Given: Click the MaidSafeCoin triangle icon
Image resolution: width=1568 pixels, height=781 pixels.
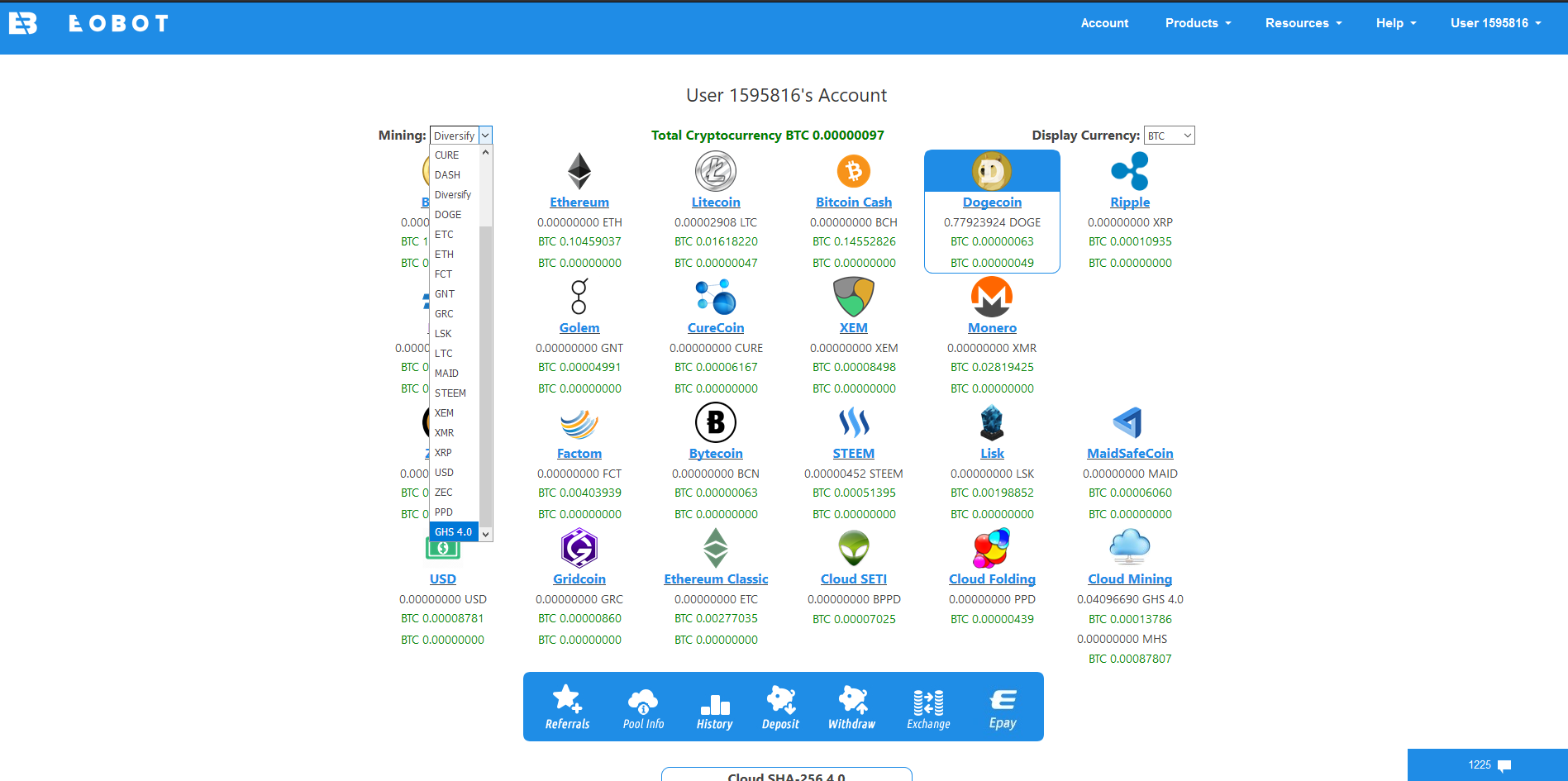Looking at the screenshot, I should 1128,422.
